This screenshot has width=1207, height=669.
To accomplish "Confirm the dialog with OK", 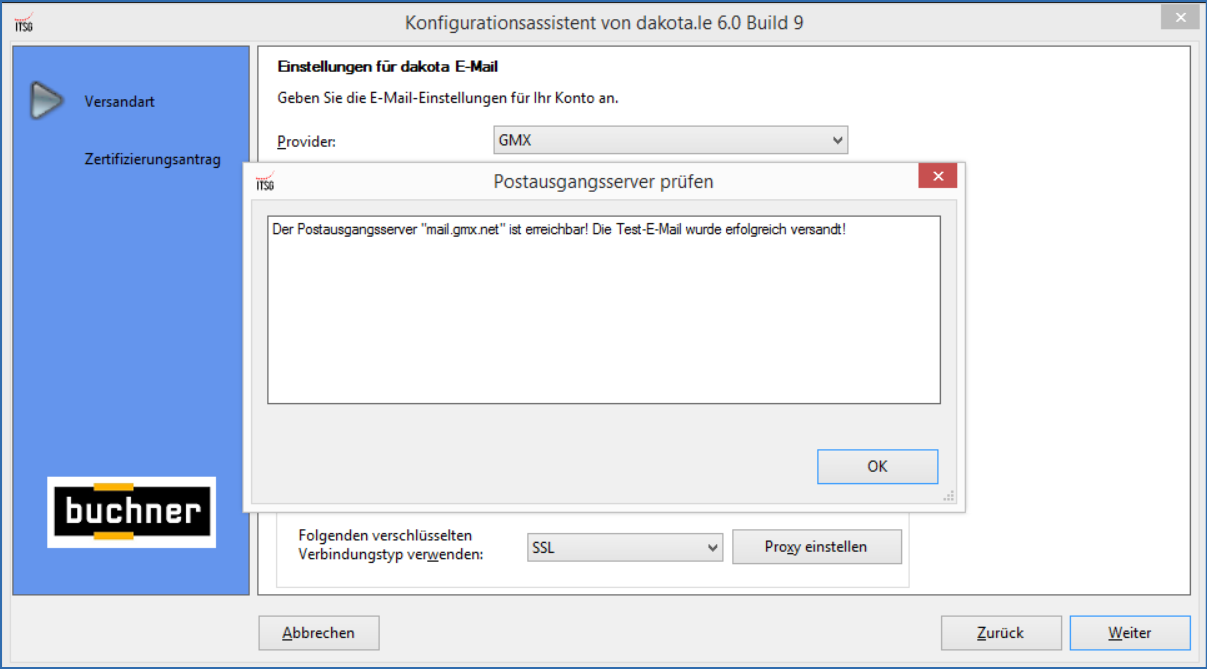I will coord(877,467).
